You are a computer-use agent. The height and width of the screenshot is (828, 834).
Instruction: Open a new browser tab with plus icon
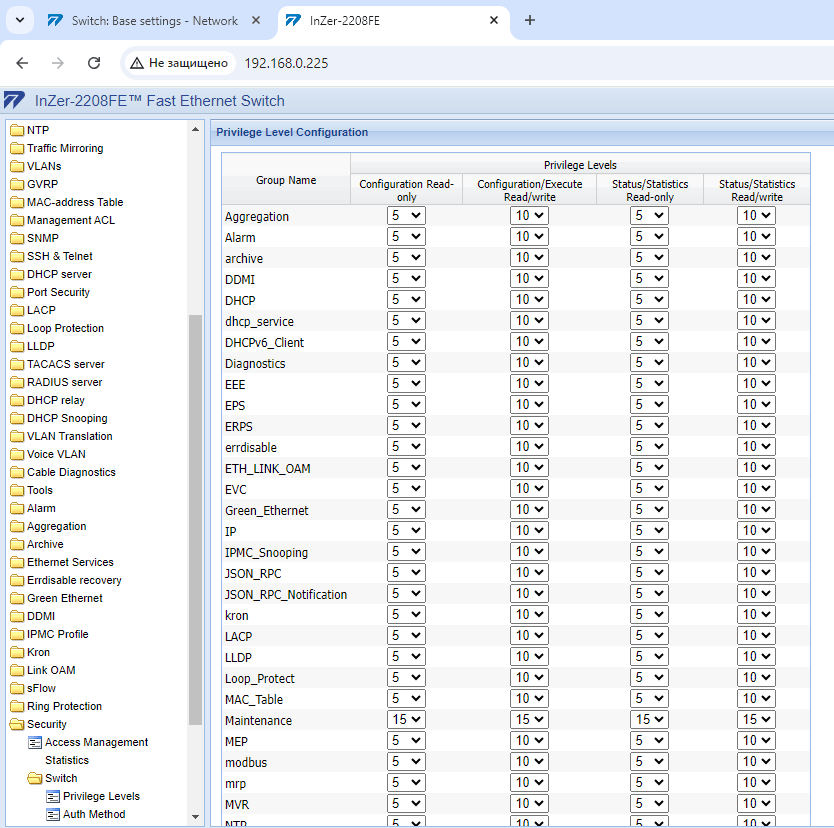[530, 20]
